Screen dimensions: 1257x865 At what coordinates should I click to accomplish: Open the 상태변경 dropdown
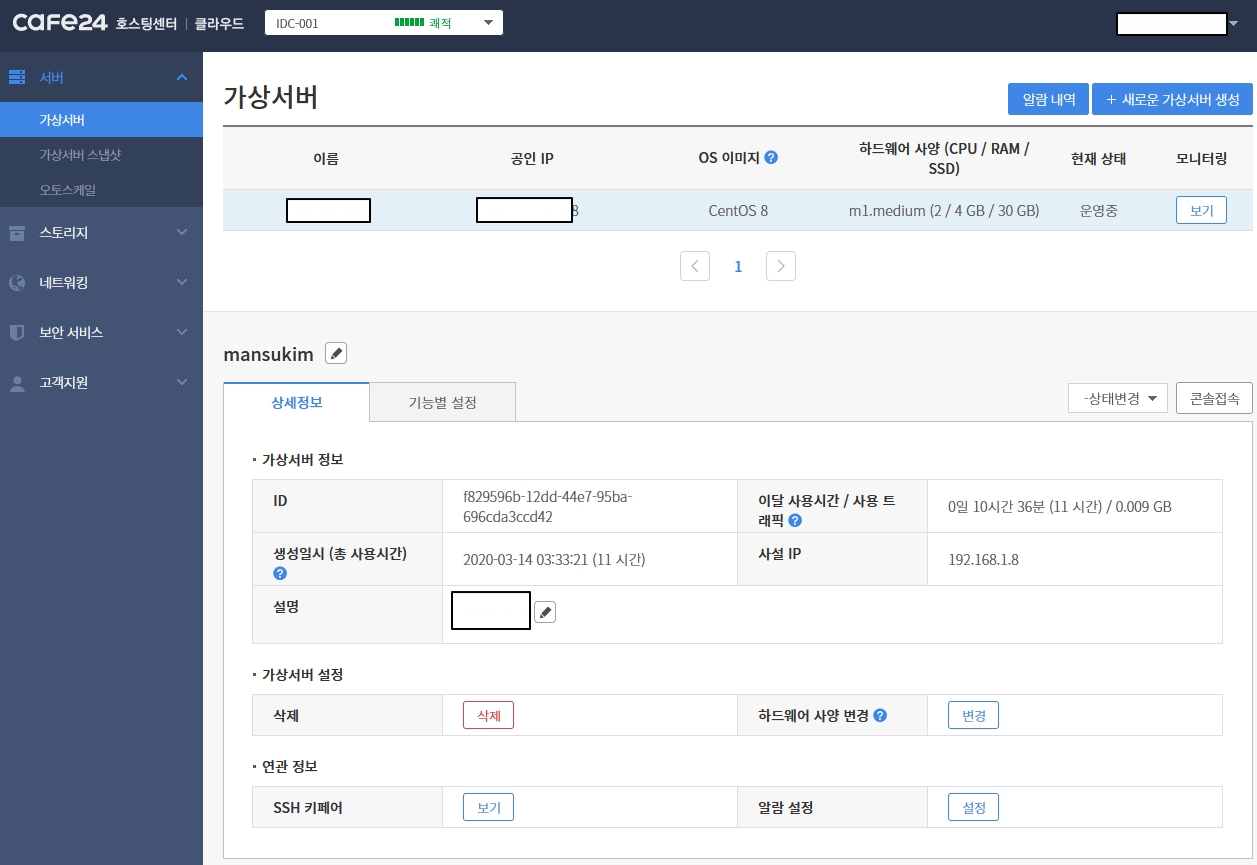1117,398
